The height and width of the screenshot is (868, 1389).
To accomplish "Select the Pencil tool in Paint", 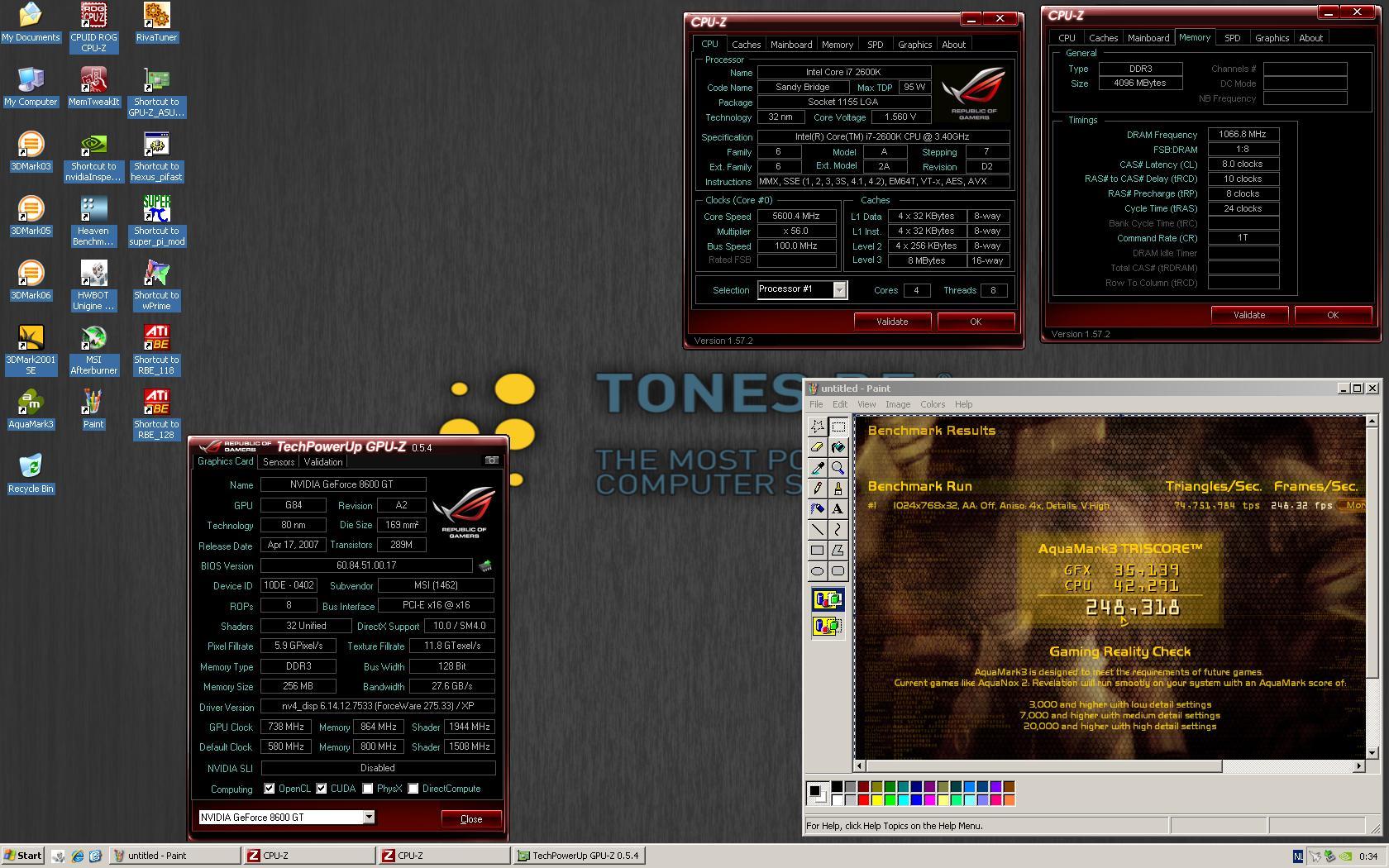I will click(817, 489).
